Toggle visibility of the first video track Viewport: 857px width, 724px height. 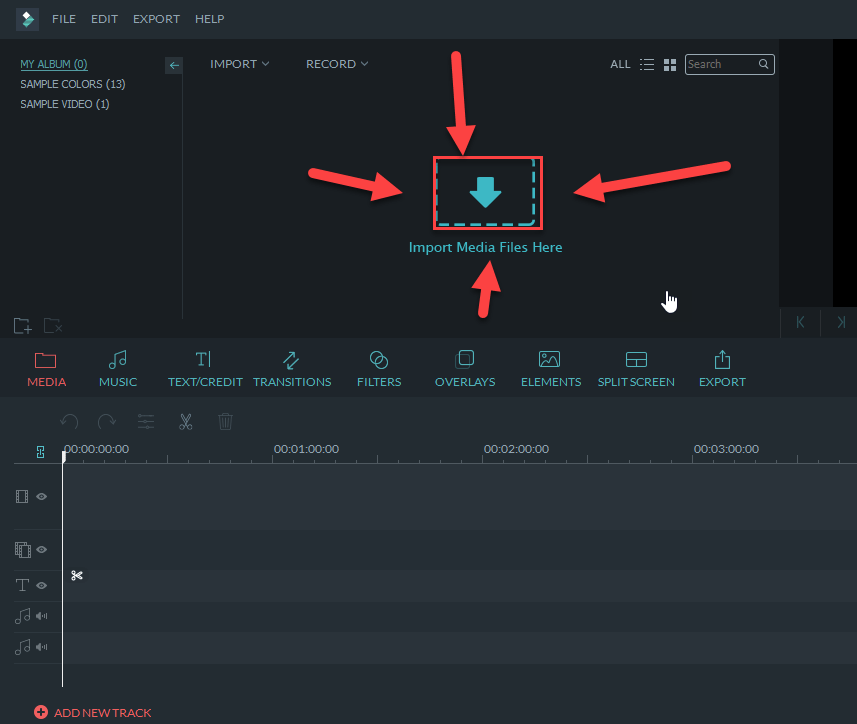point(42,496)
